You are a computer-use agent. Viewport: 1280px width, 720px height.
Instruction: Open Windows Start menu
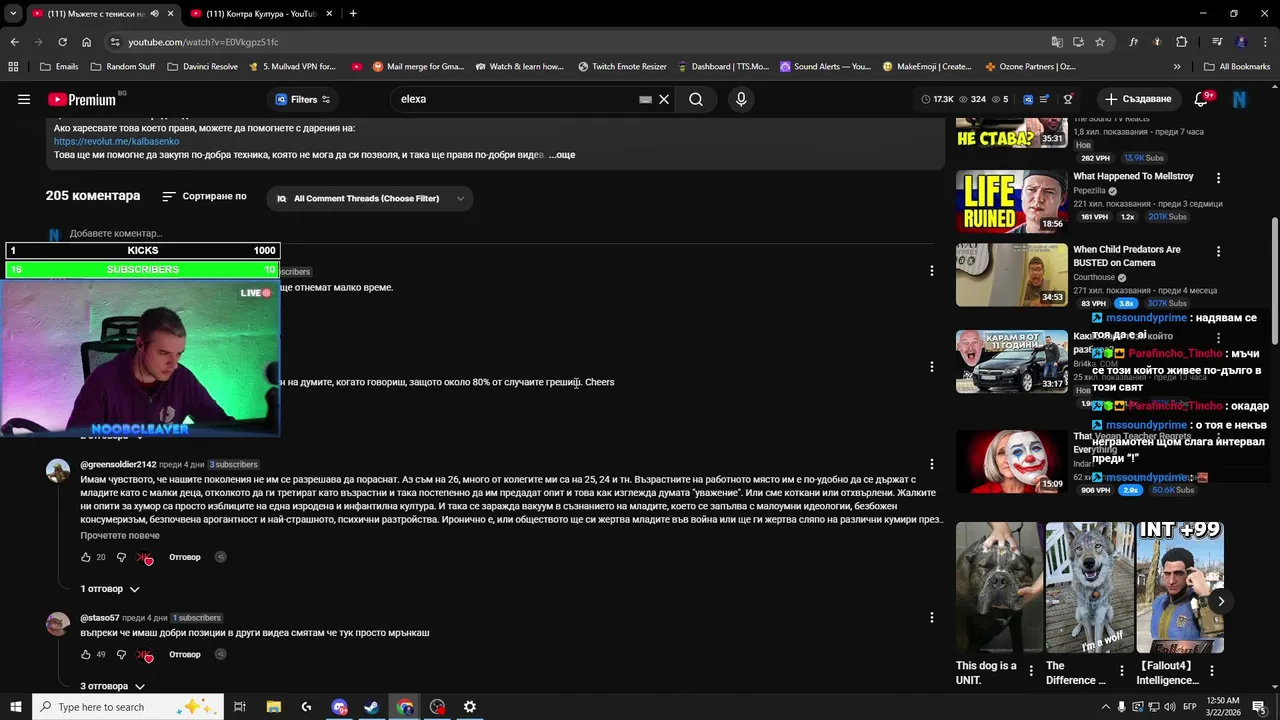[15, 707]
